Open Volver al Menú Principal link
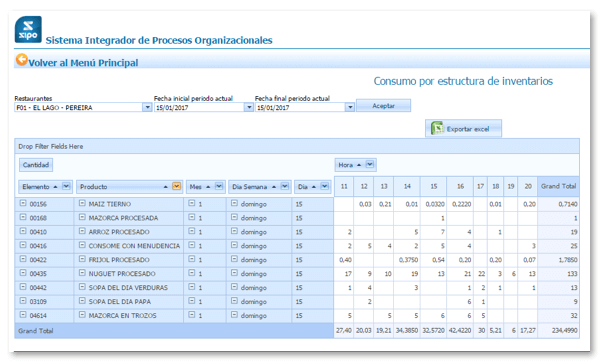Viewport: 600px width, 363px height. pos(83,63)
